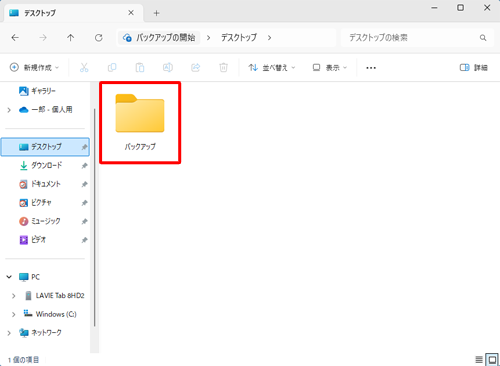
Task: Expand the LAVIE Tab 8HD2 node
Action: tap(14, 296)
